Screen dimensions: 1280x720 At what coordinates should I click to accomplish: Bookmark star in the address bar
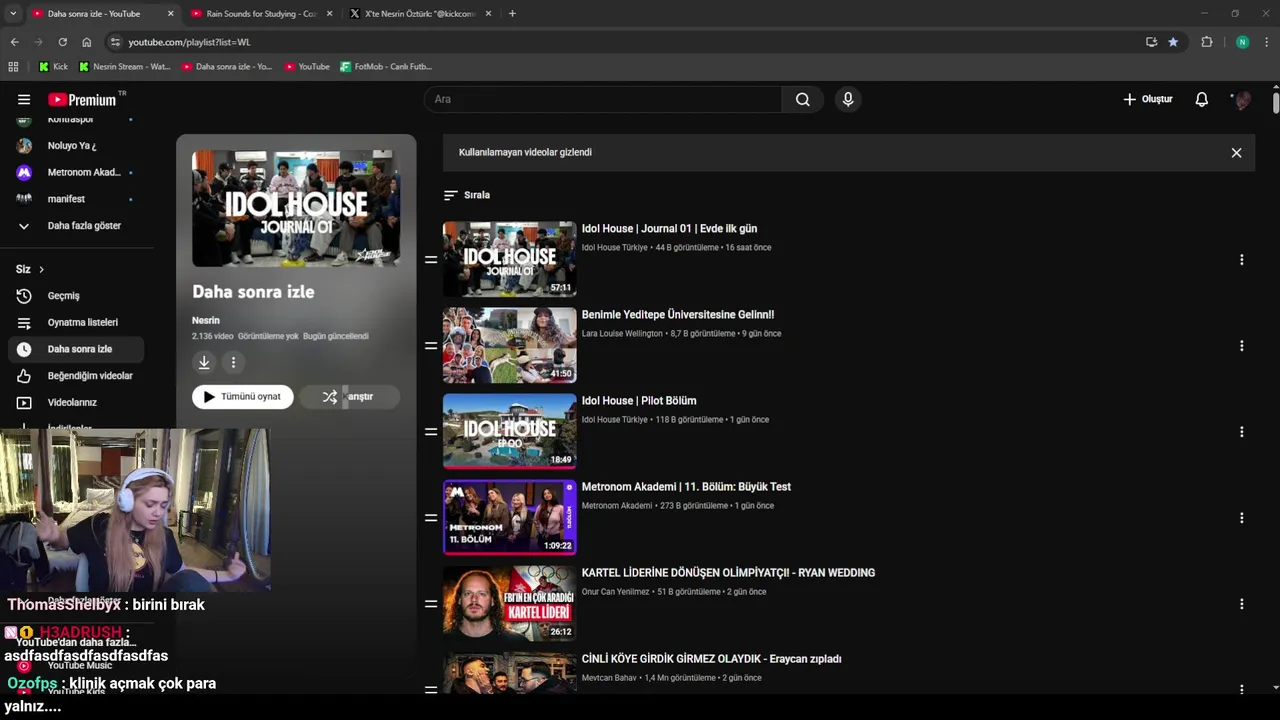click(x=1173, y=42)
